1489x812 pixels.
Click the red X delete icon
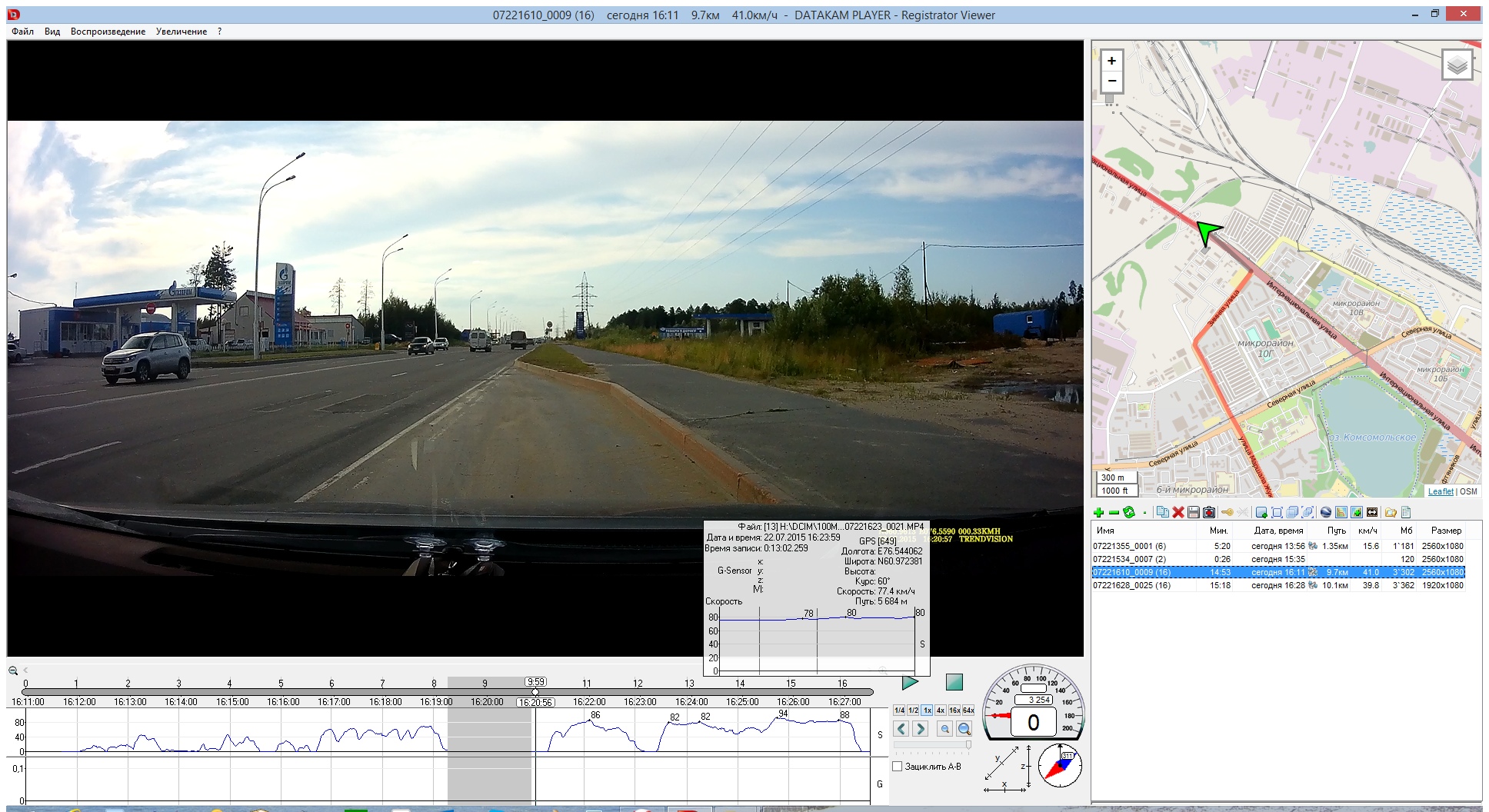pos(1178,512)
